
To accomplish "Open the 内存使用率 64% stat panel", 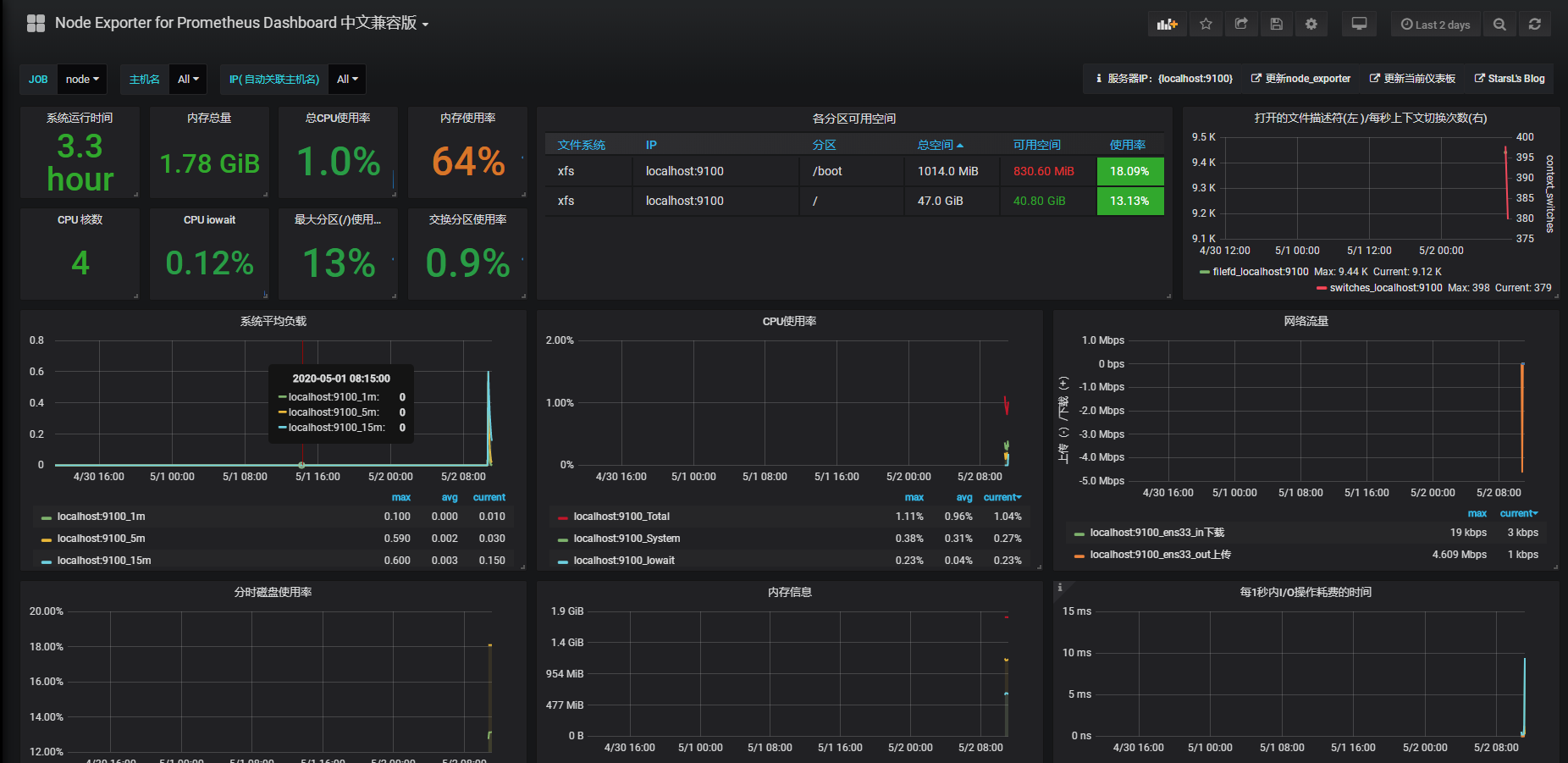I will 467,152.
